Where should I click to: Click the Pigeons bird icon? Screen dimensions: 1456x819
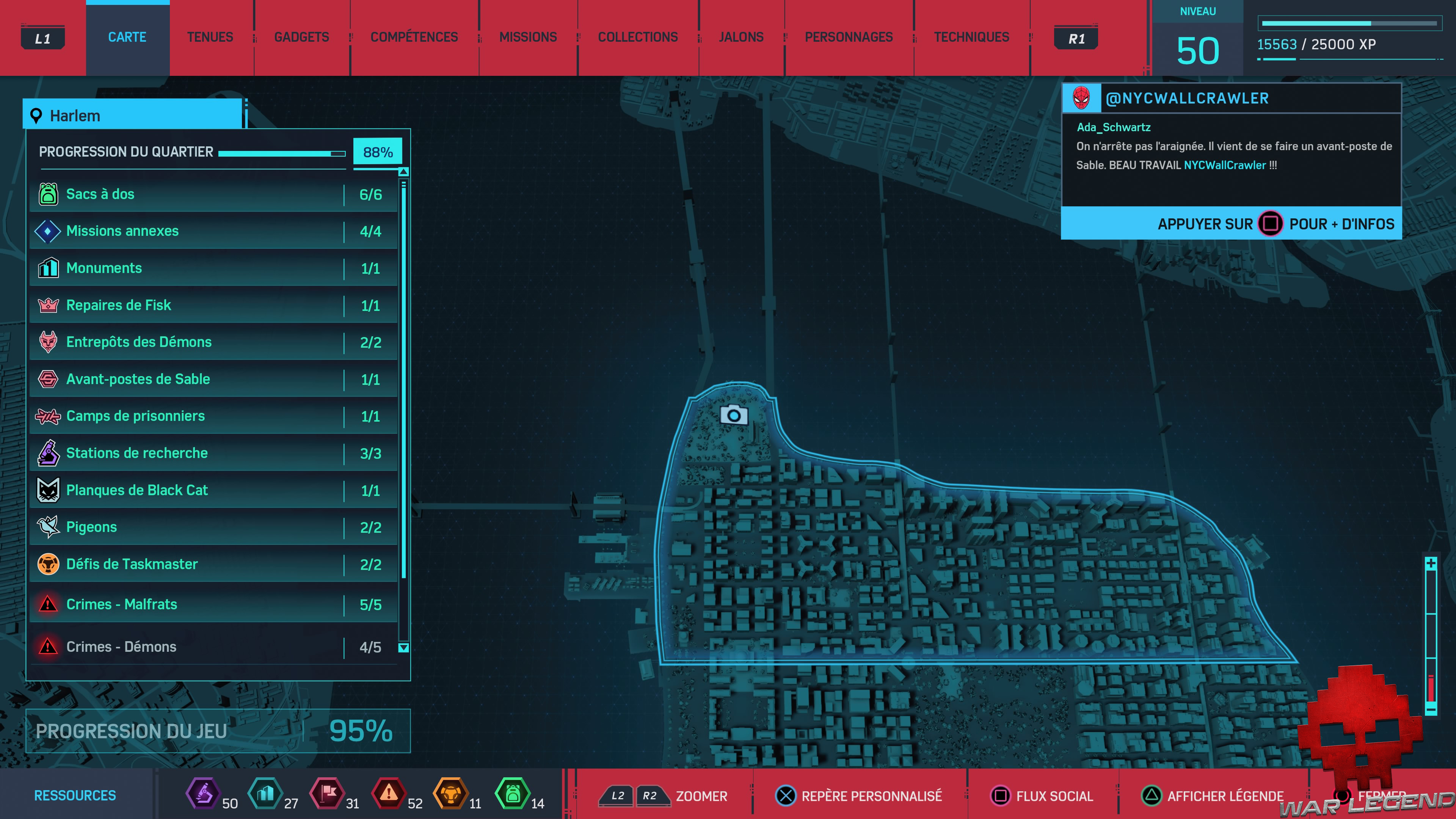coord(48,527)
